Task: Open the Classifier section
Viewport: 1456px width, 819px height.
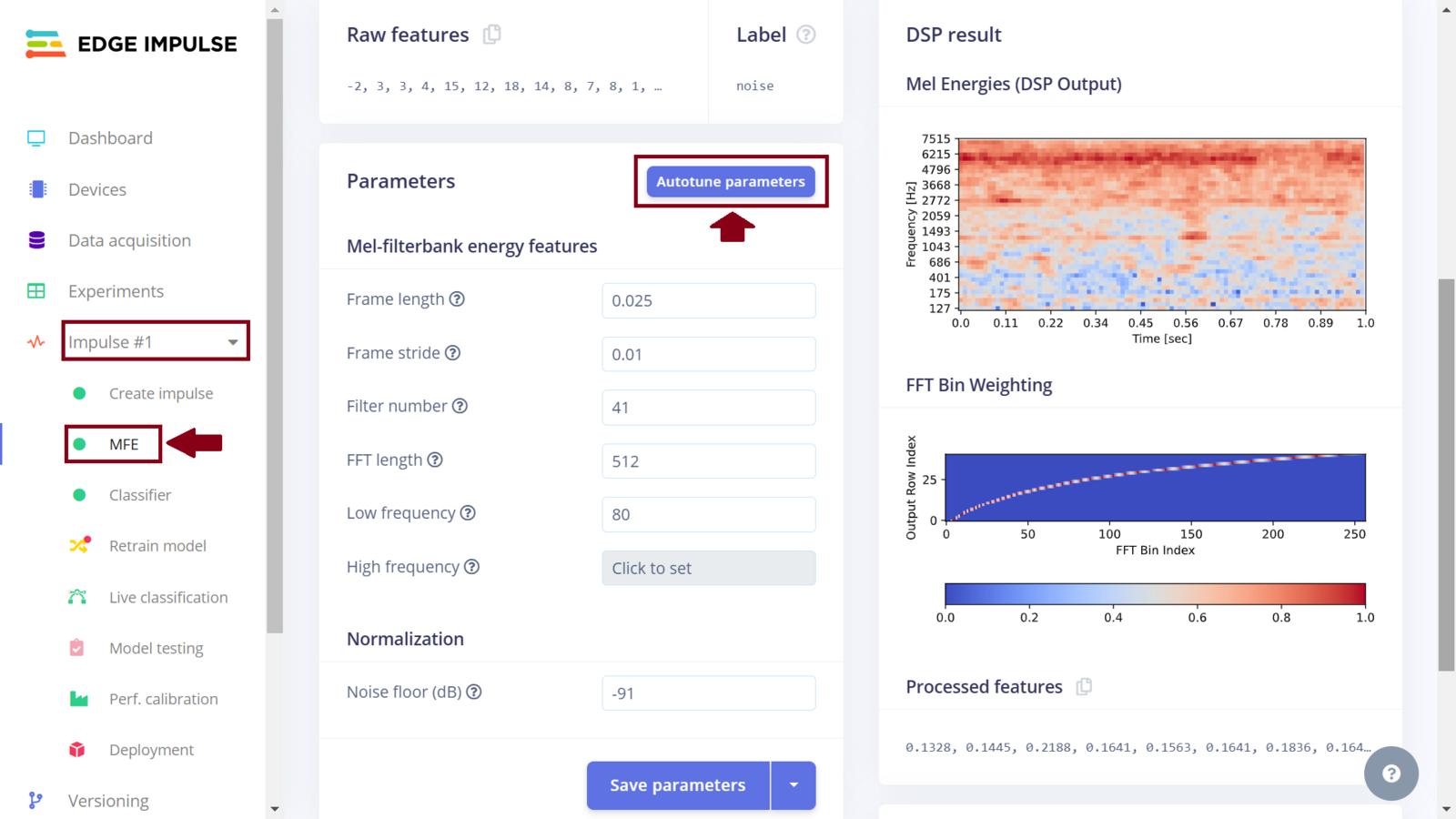Action: tap(139, 495)
